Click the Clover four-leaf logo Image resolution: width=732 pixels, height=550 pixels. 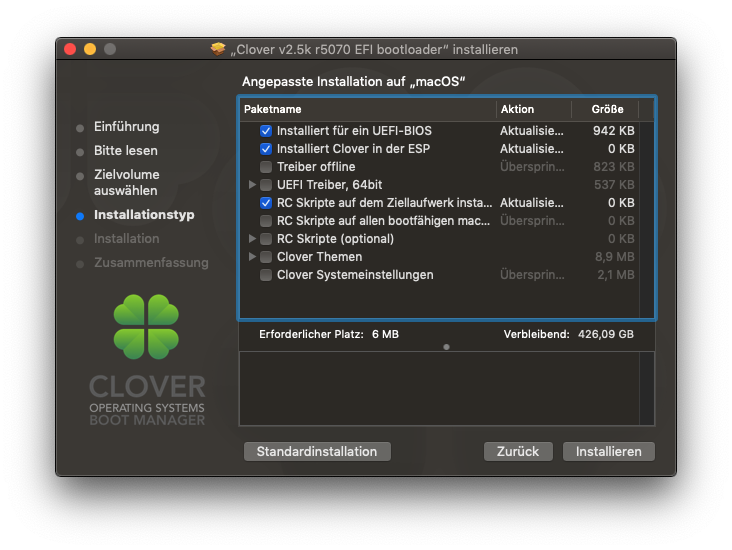coord(146,327)
